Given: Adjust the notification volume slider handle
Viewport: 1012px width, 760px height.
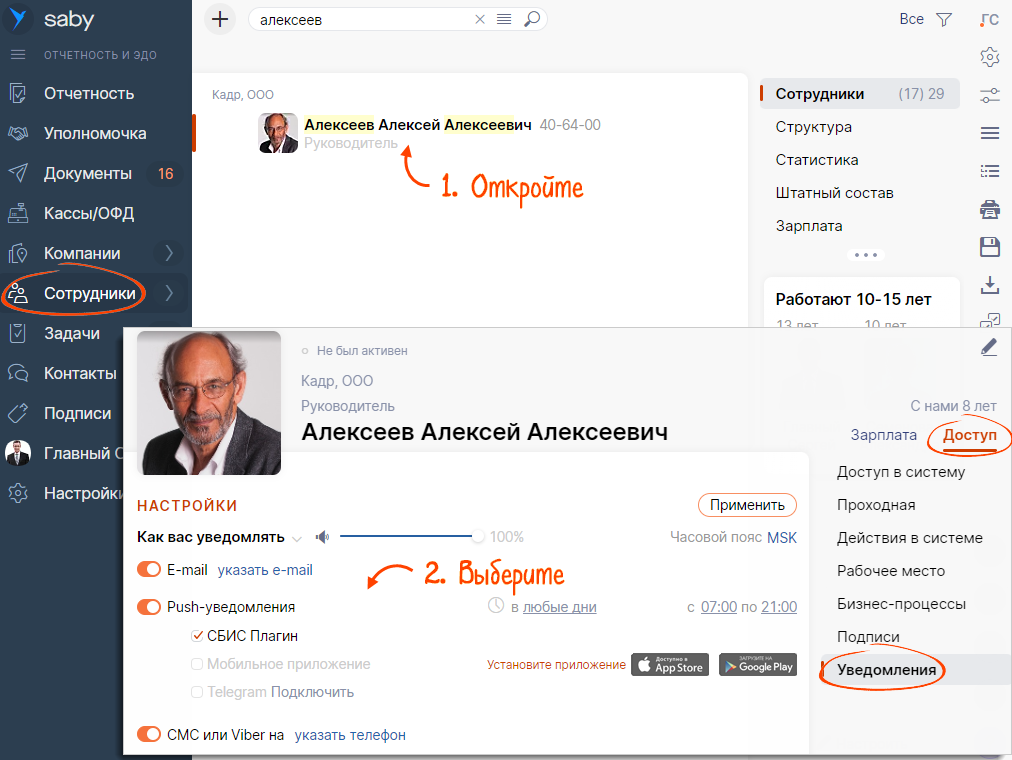Looking at the screenshot, I should coord(479,537).
